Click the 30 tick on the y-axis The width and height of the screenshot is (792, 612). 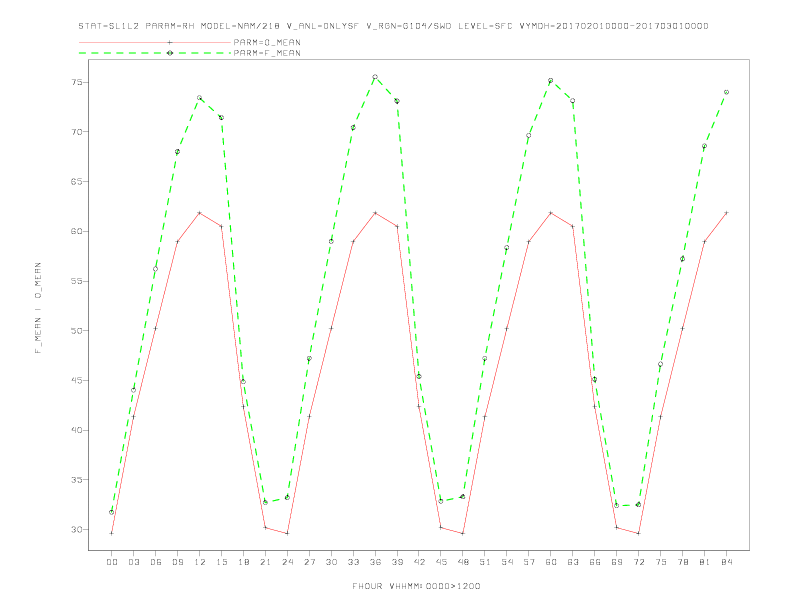(77, 530)
